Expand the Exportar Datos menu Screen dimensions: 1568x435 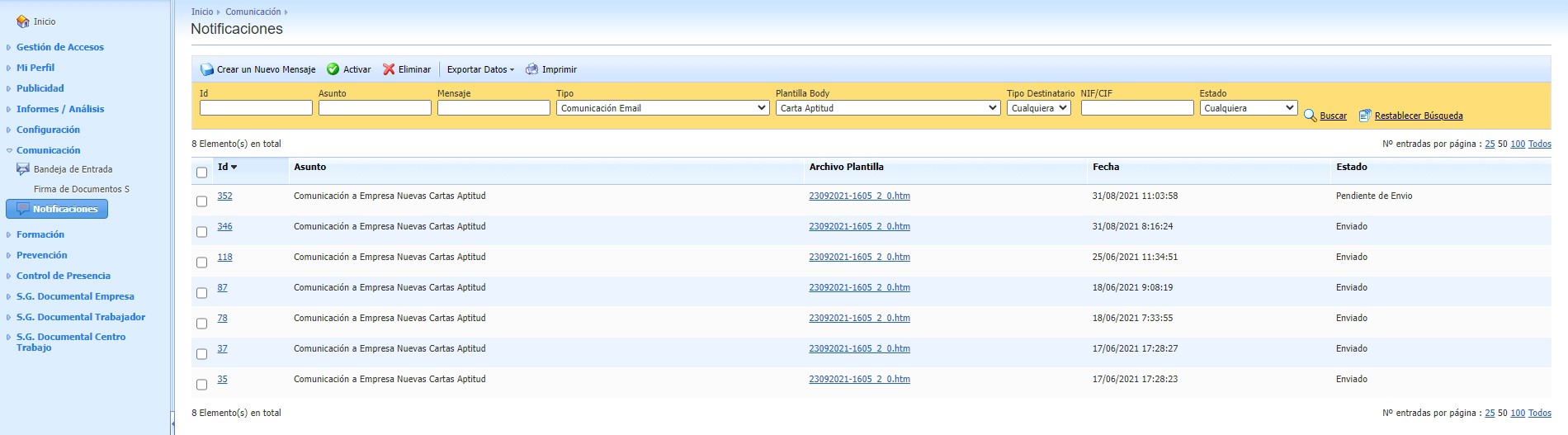(x=480, y=70)
